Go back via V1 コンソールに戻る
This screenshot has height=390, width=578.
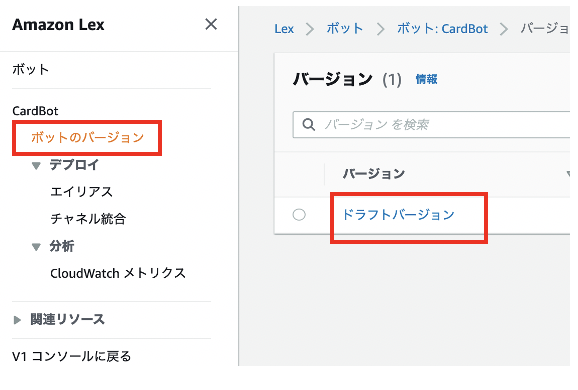pos(72,356)
